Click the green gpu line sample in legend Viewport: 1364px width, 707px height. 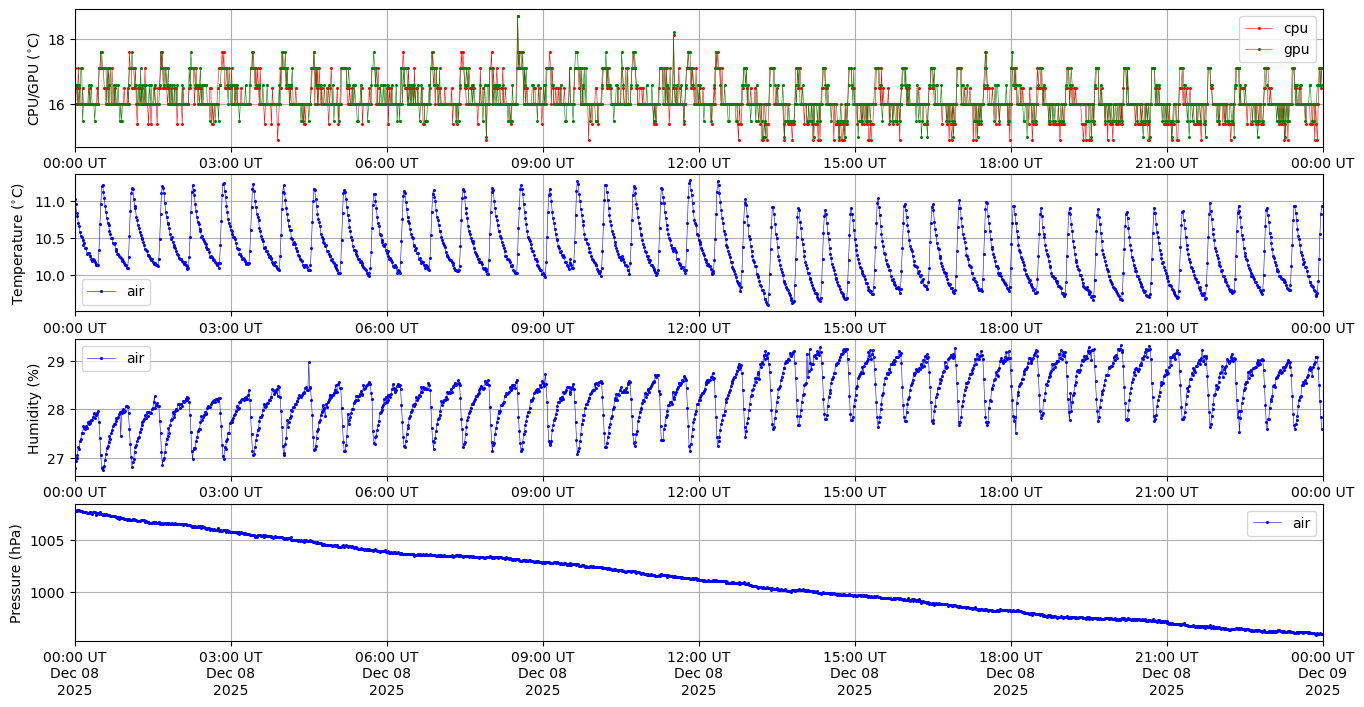(x=1259, y=49)
